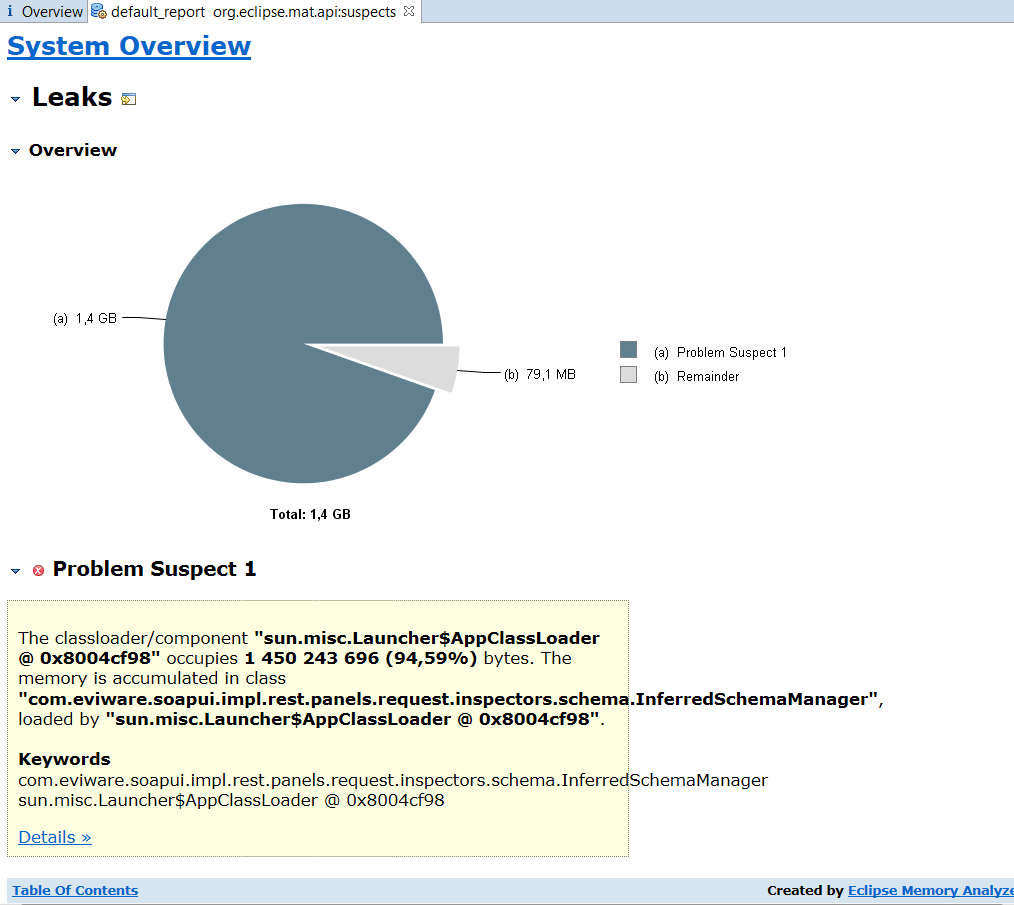Open Details » for Problem Suspect 1
The width and height of the screenshot is (1014, 905).
pos(55,837)
